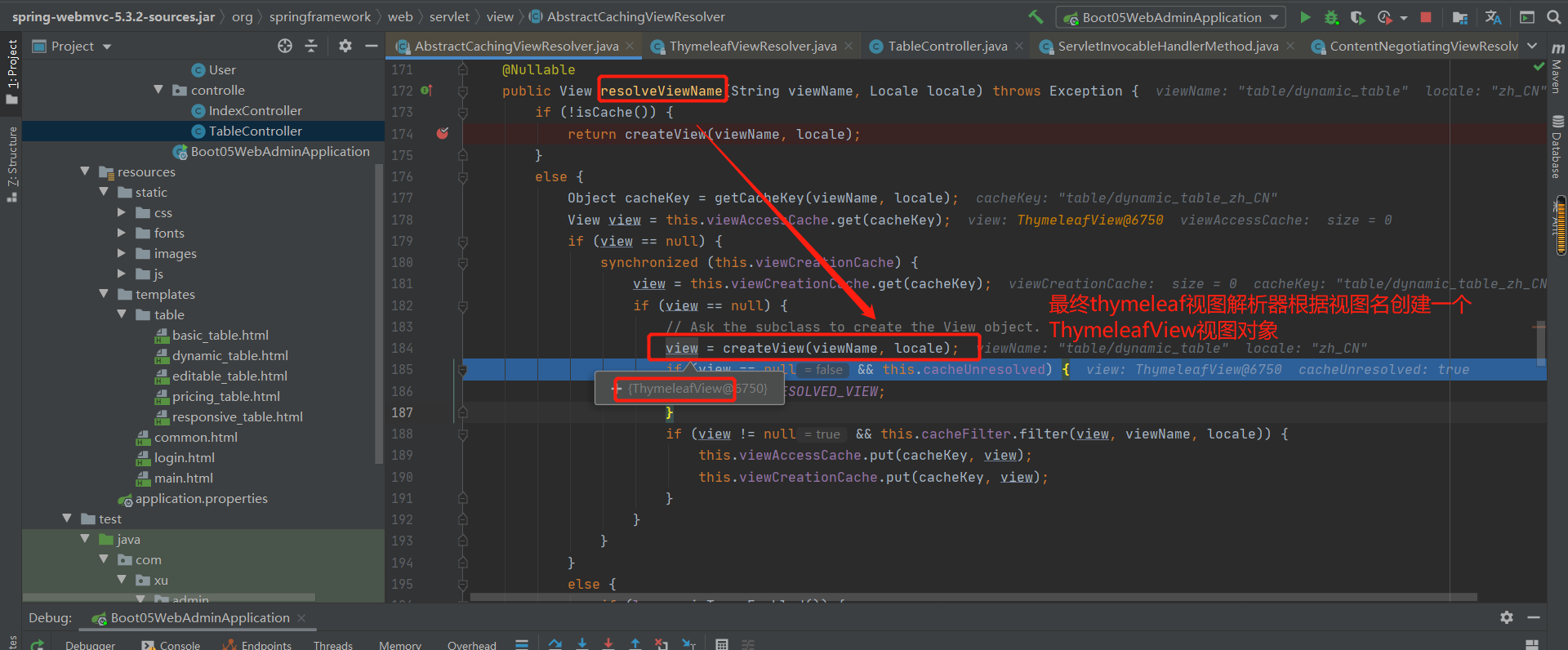Screen dimensions: 1568x650
Task: Click Force Step Into red arrow
Action: tap(608, 644)
